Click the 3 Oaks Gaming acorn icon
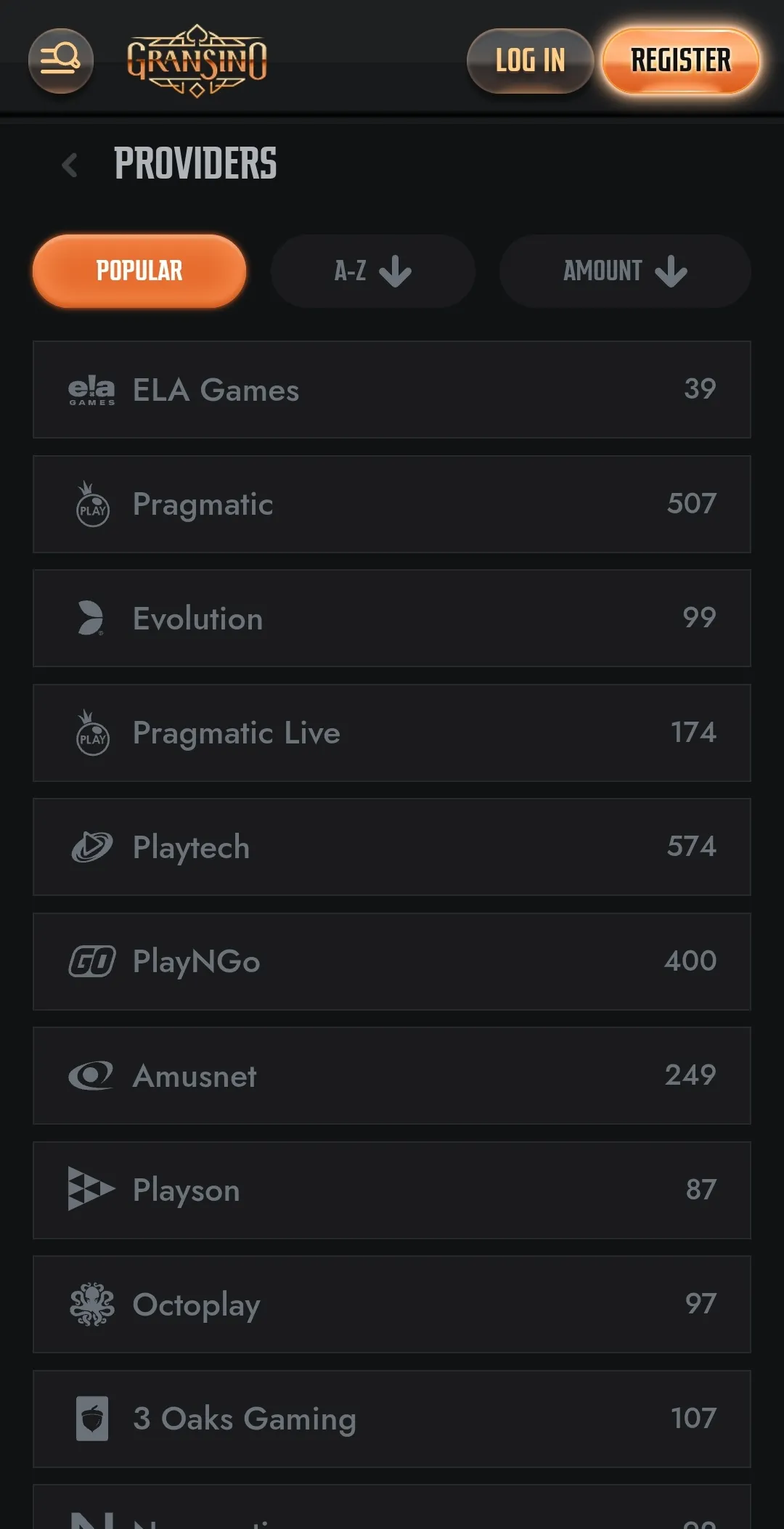 point(92,1418)
